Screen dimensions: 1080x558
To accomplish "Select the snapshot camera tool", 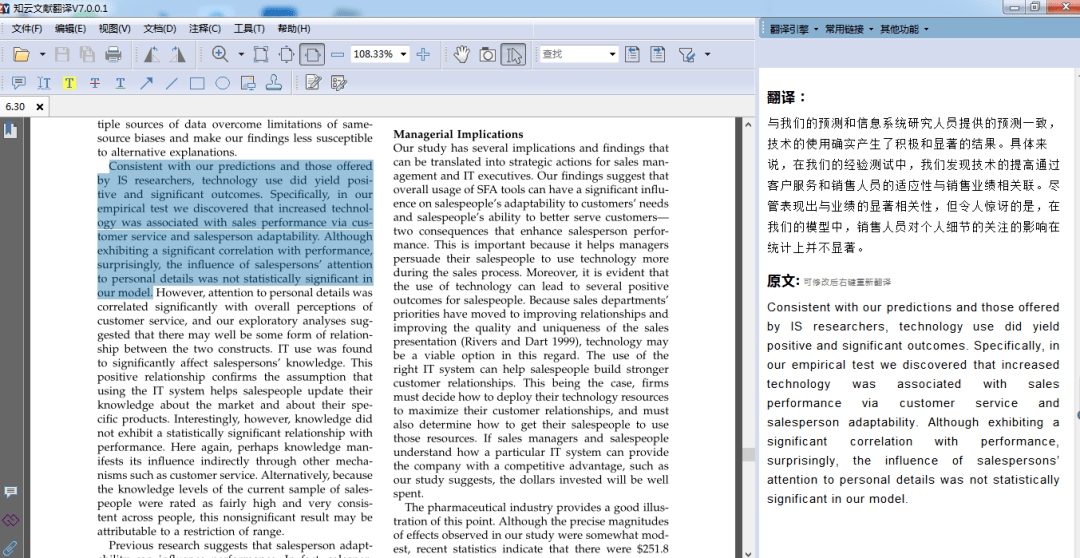I will pos(488,54).
